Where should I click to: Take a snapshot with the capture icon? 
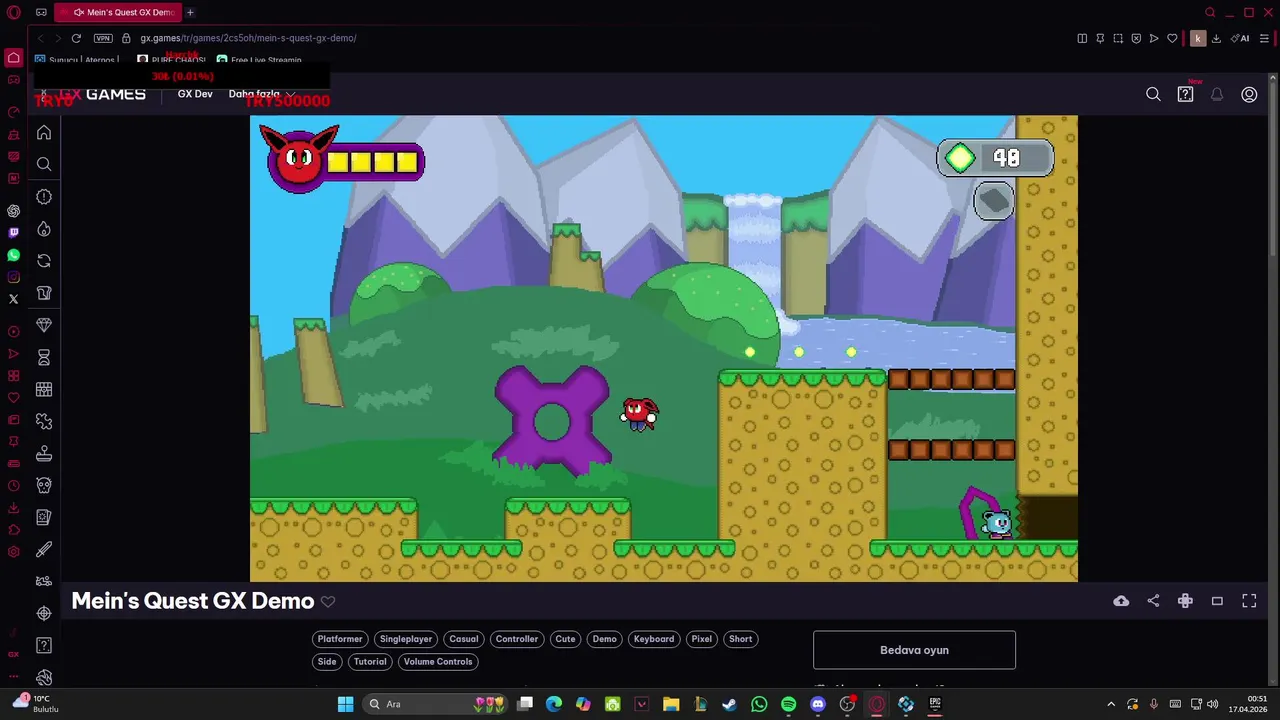(1118, 38)
